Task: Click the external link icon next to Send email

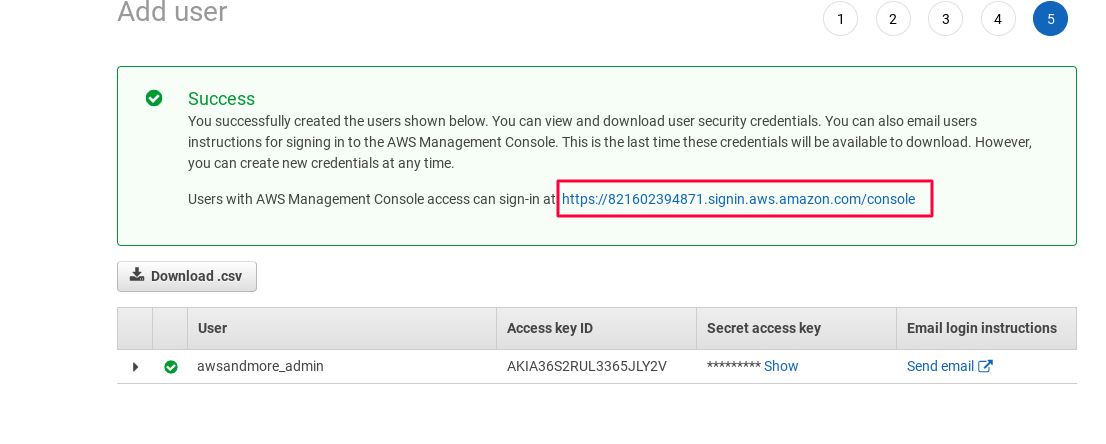Action: pyautogui.click(x=985, y=366)
